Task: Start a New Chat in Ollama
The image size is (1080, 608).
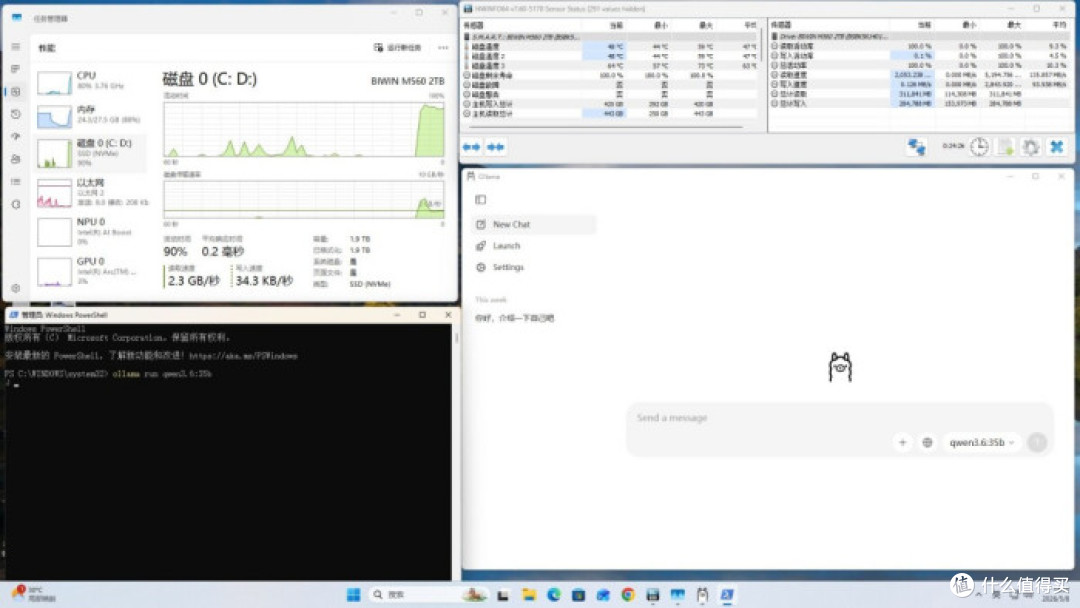Action: click(534, 224)
